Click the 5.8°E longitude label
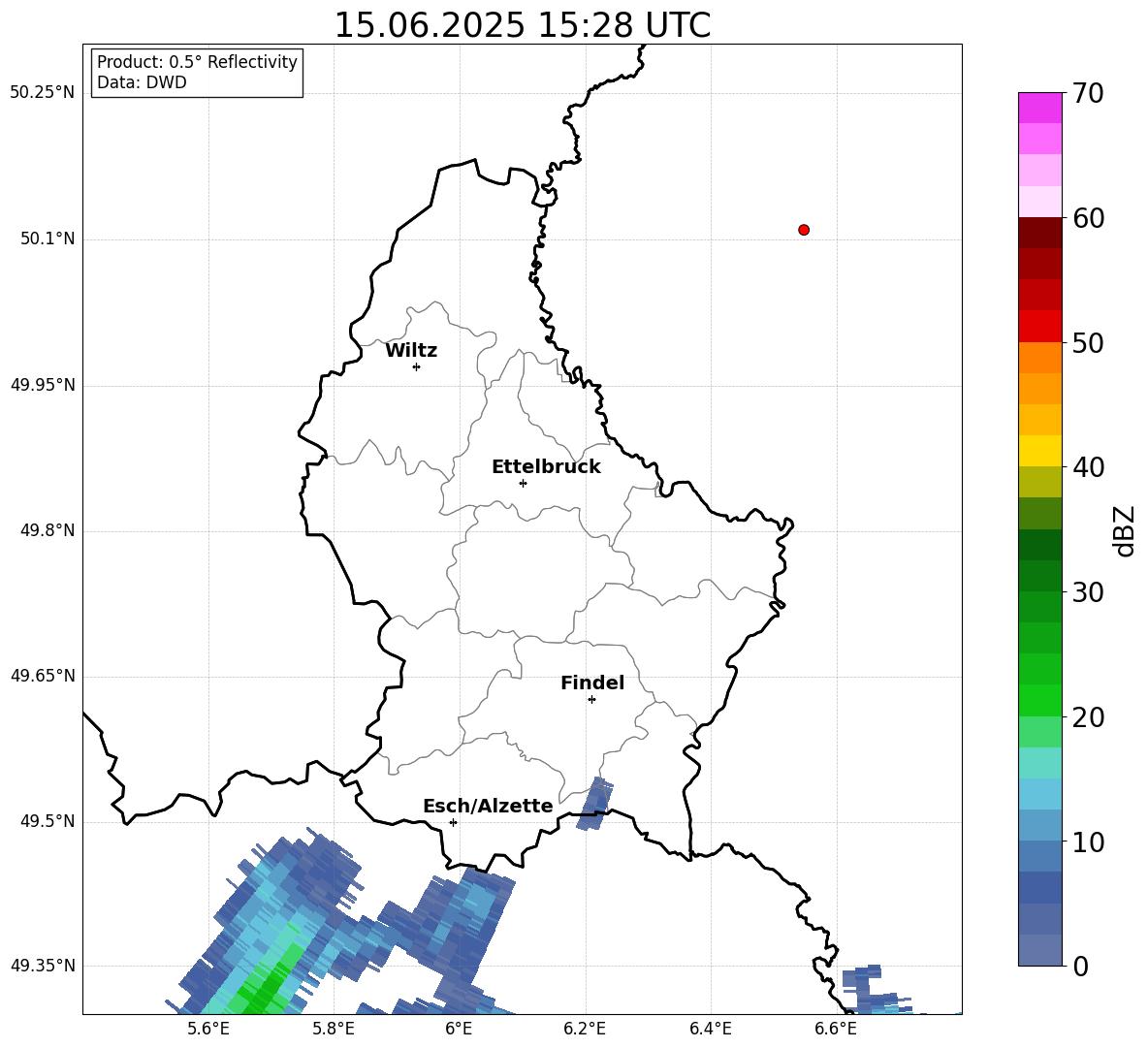The height and width of the screenshot is (1048, 1148). [x=334, y=1029]
